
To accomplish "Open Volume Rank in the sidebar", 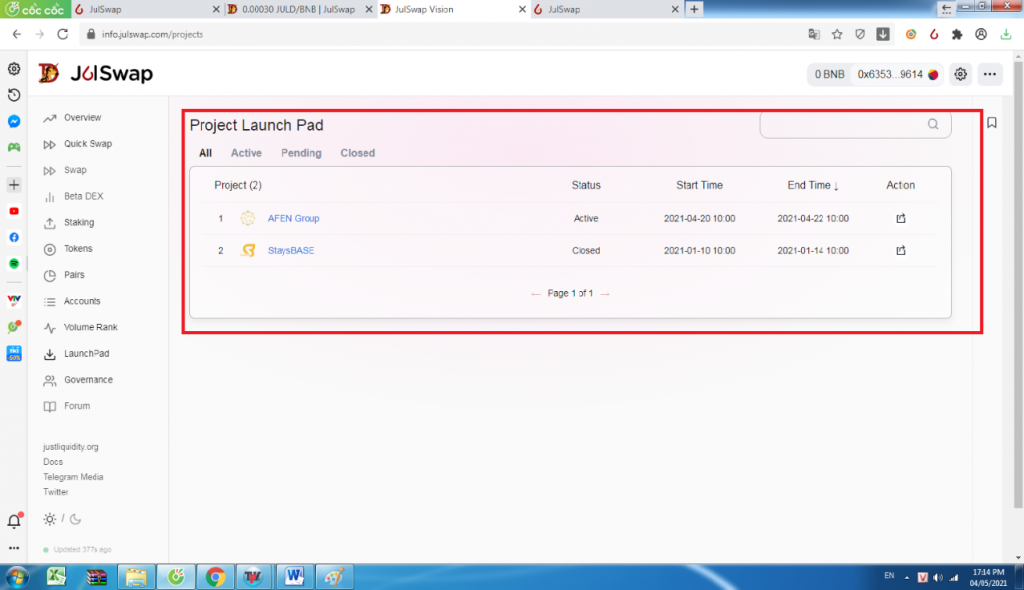I will [x=90, y=327].
